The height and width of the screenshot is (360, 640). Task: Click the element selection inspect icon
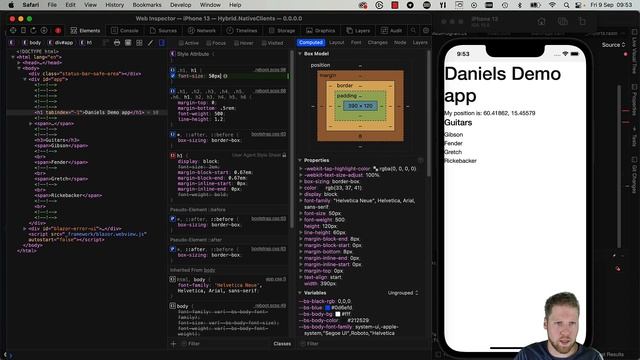click(13, 30)
